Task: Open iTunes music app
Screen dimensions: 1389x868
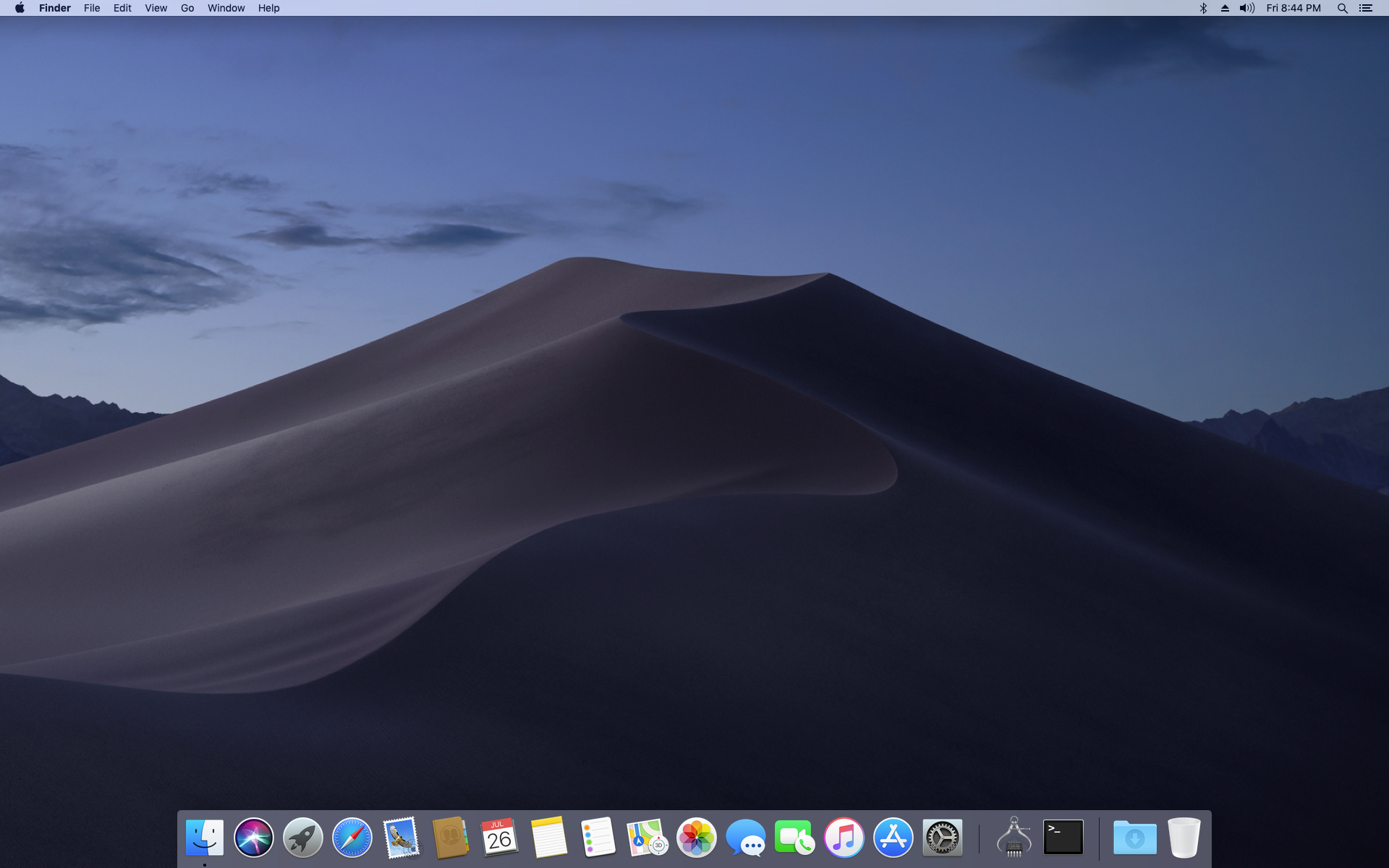Action: point(844,838)
